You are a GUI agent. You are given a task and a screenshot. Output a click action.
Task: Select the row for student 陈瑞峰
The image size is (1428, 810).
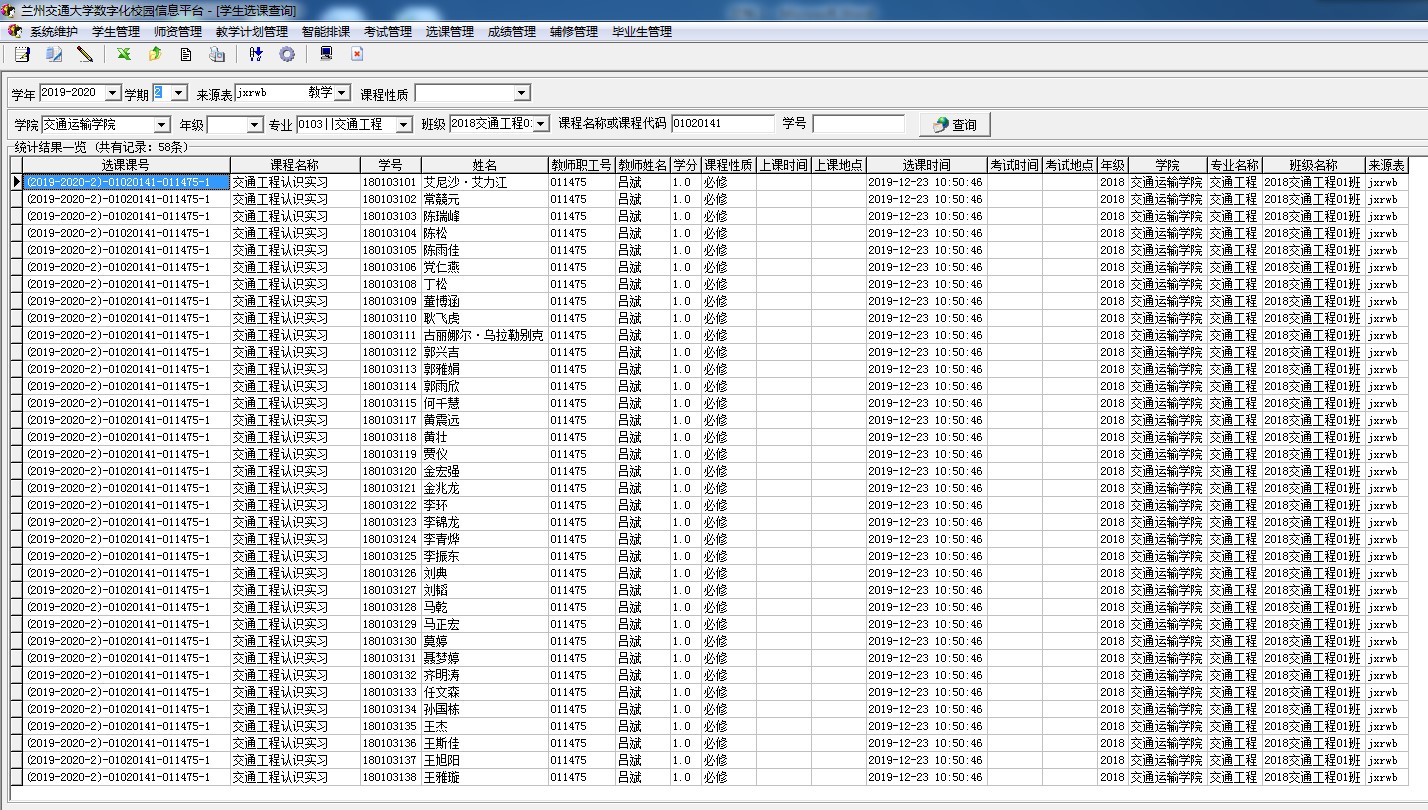pyautogui.click(x=441, y=216)
